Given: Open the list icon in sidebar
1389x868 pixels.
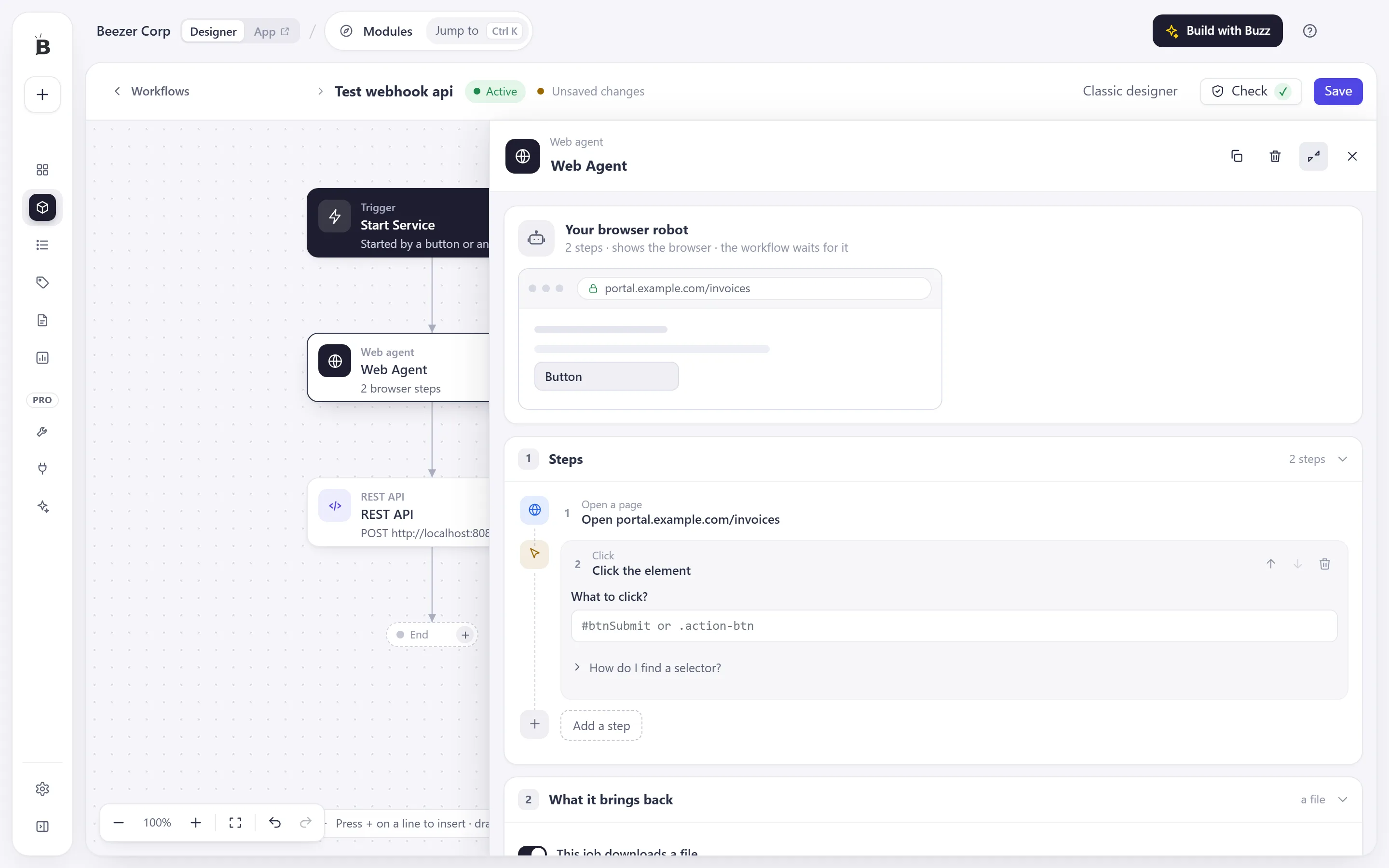Looking at the screenshot, I should pos(42,245).
